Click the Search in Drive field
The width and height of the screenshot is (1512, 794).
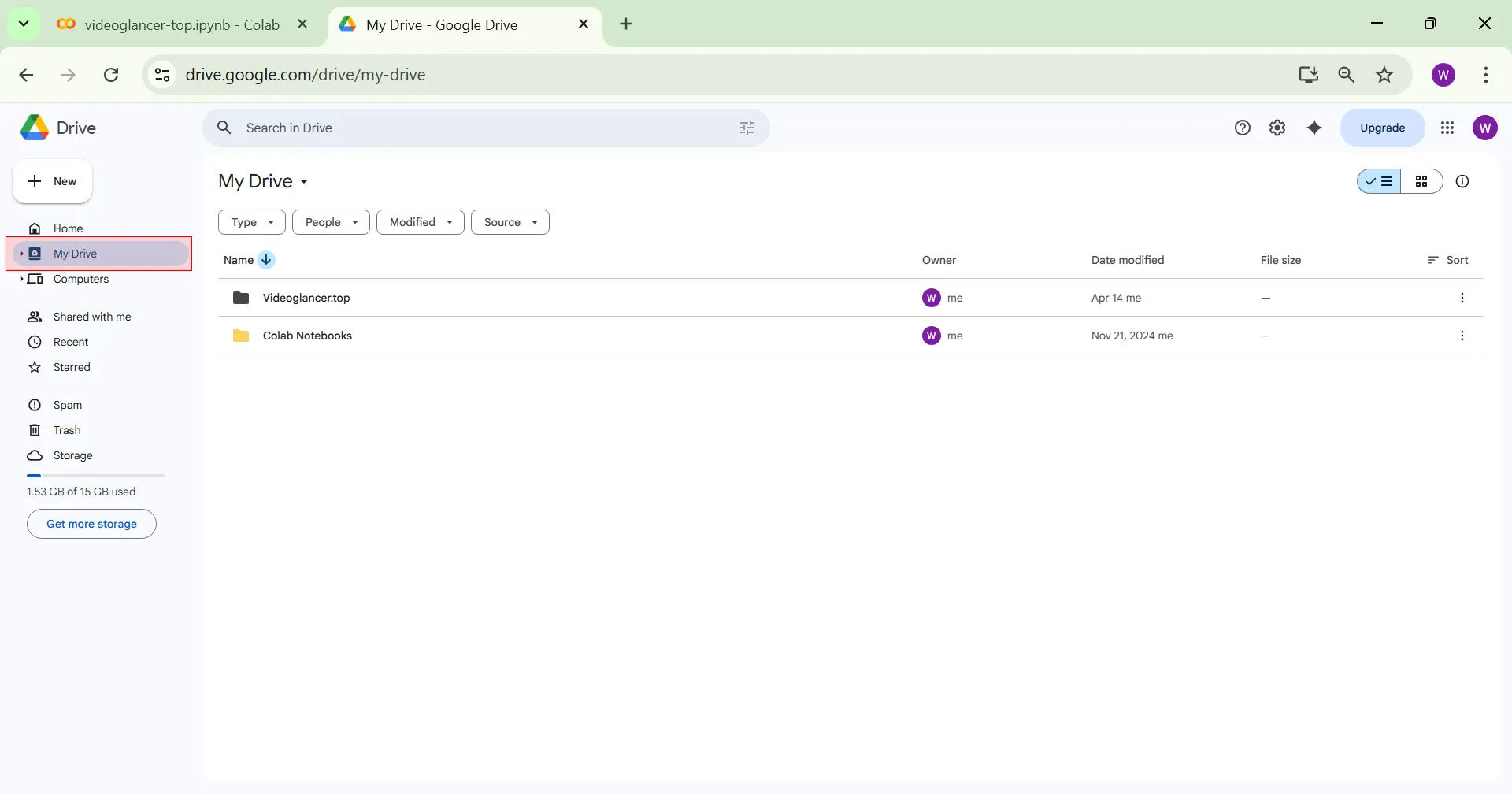pos(486,128)
